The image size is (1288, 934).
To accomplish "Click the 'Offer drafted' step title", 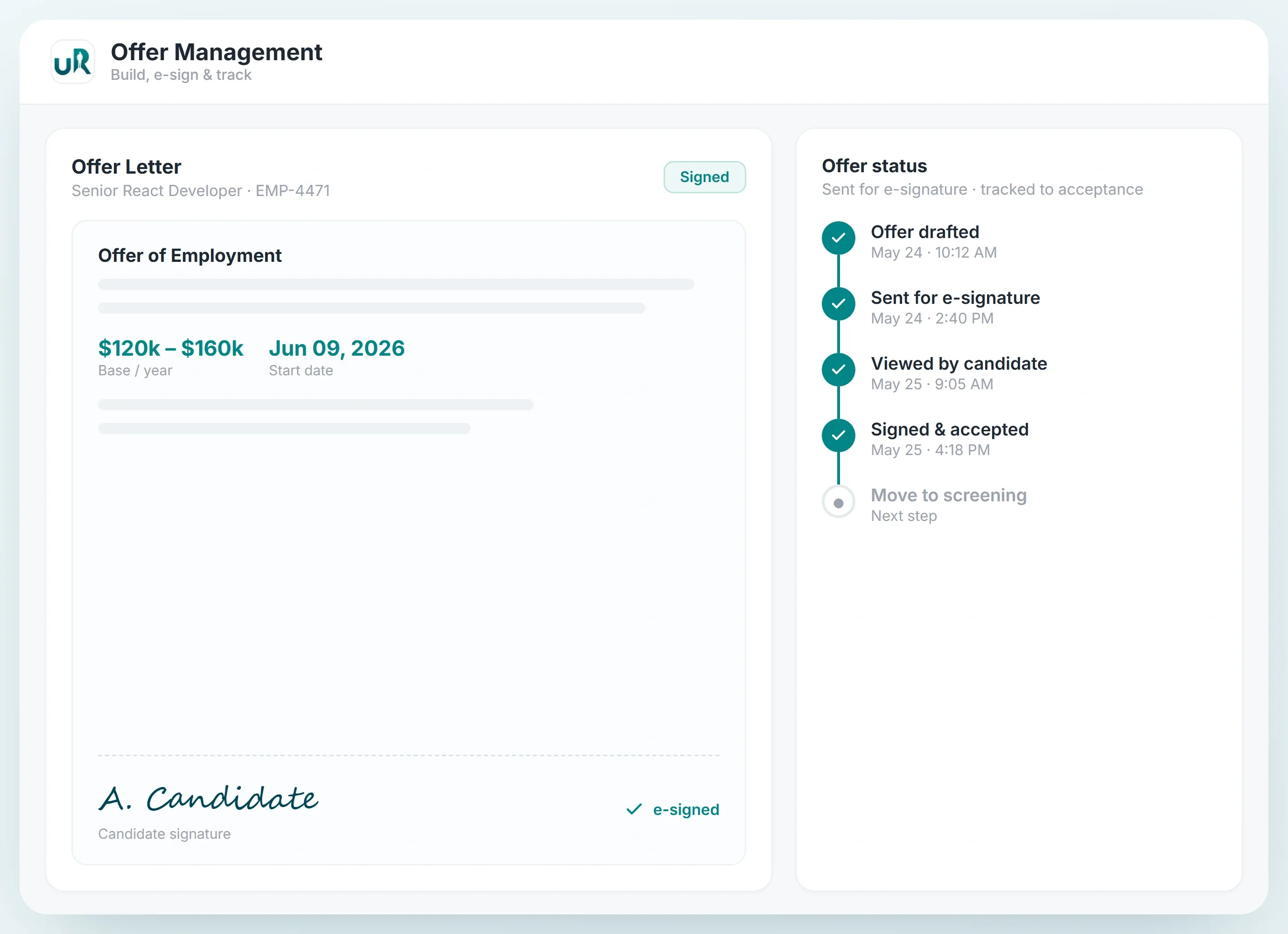I will click(x=924, y=232).
